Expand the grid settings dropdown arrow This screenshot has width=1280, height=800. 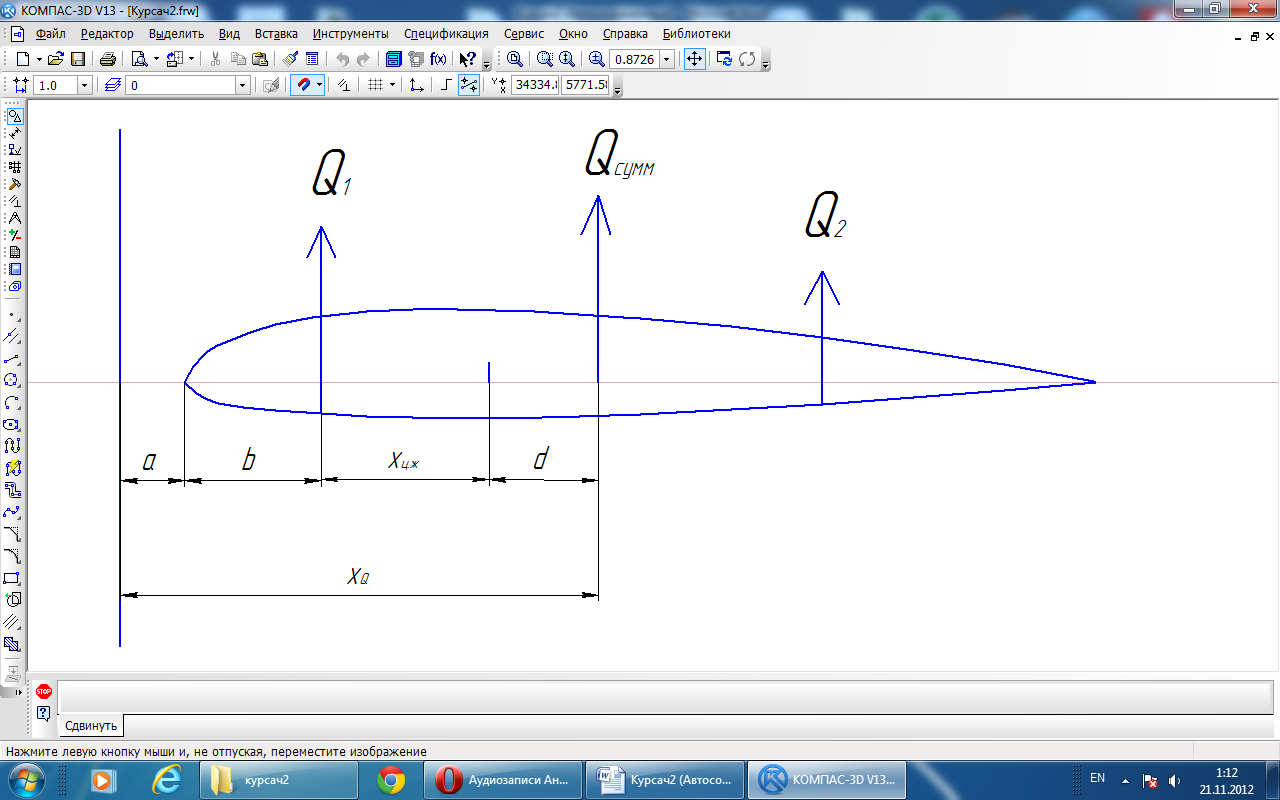click(392, 85)
